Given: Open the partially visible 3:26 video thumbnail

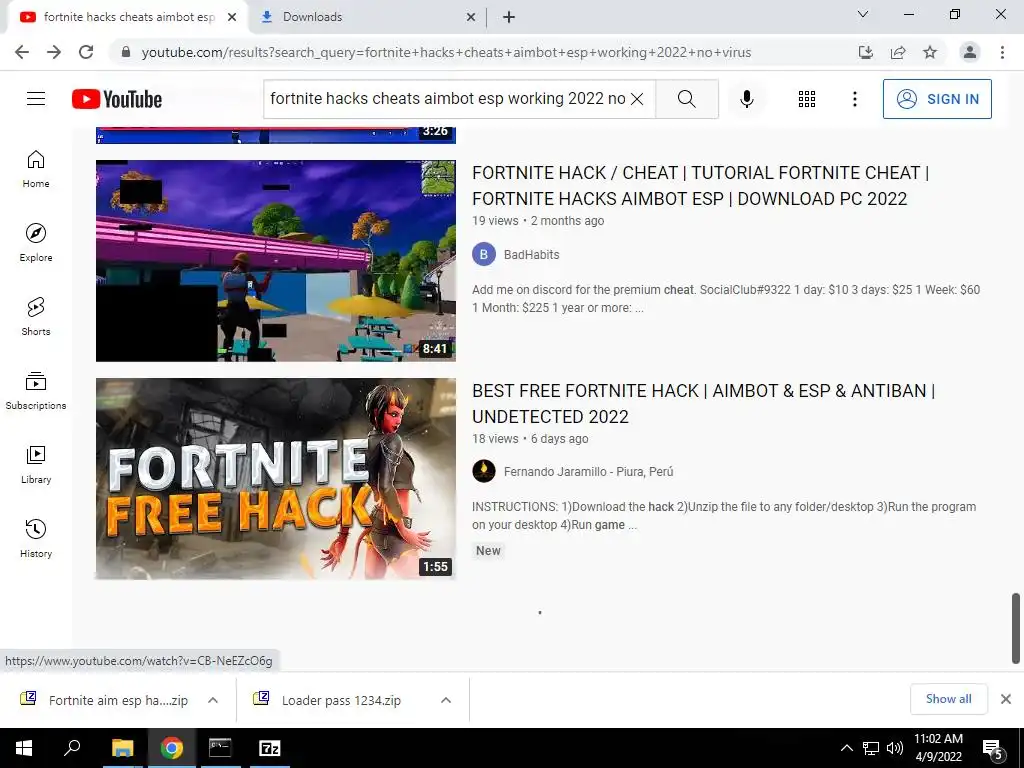Looking at the screenshot, I should click(276, 135).
